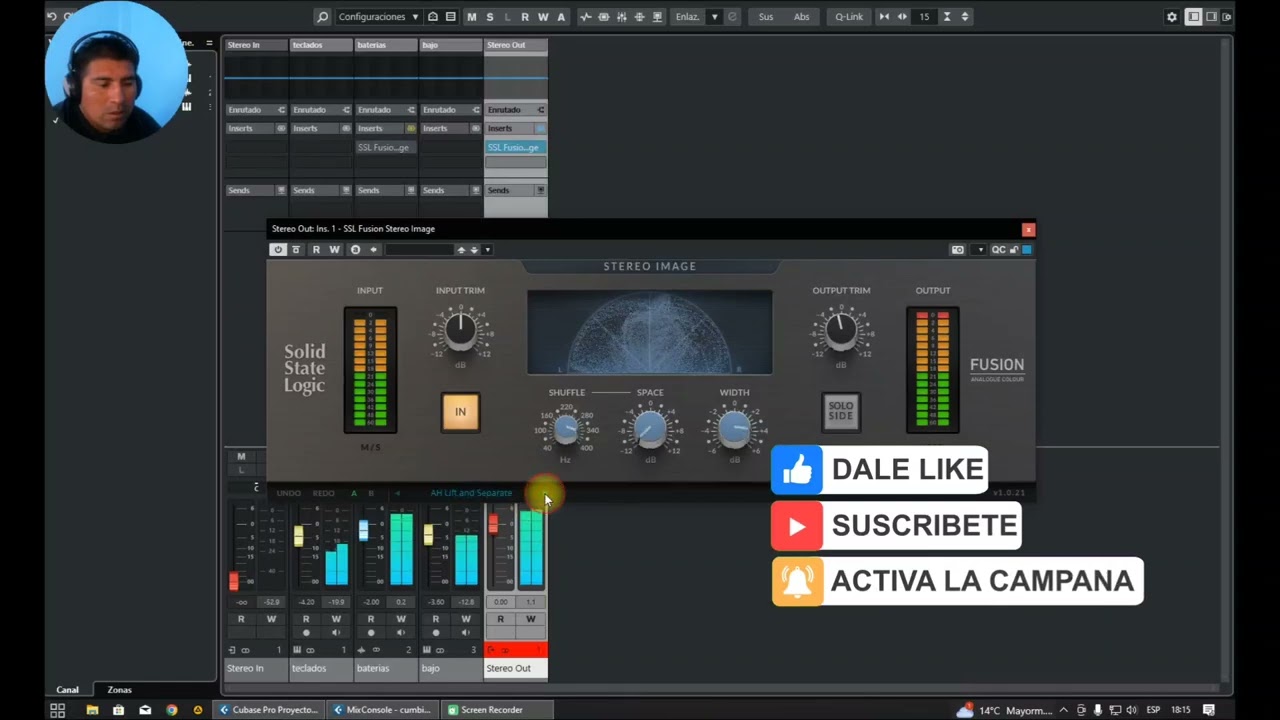The height and width of the screenshot is (720, 1280).
Task: Open Cubase Pro Proyecto taskbar item
Action: [270, 710]
